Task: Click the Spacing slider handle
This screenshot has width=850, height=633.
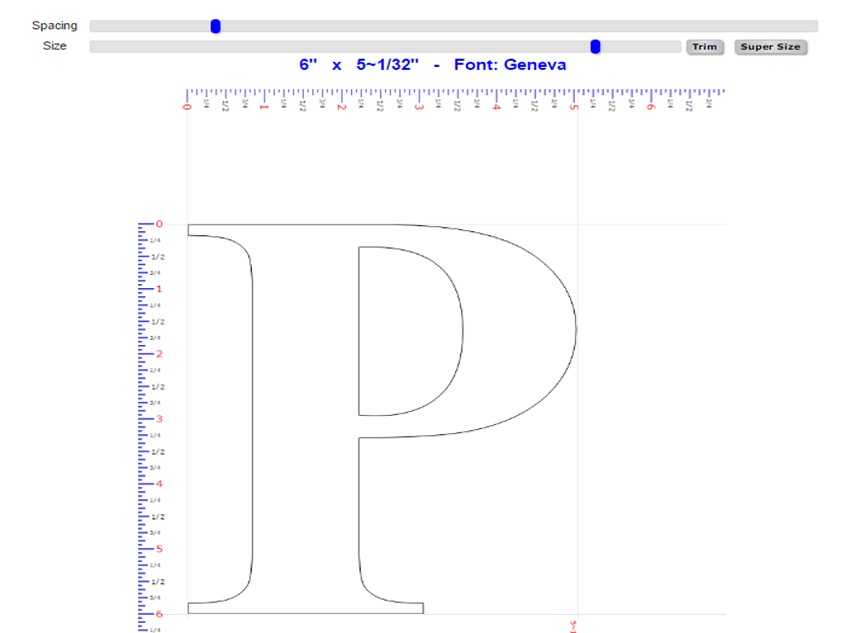Action: click(x=215, y=26)
